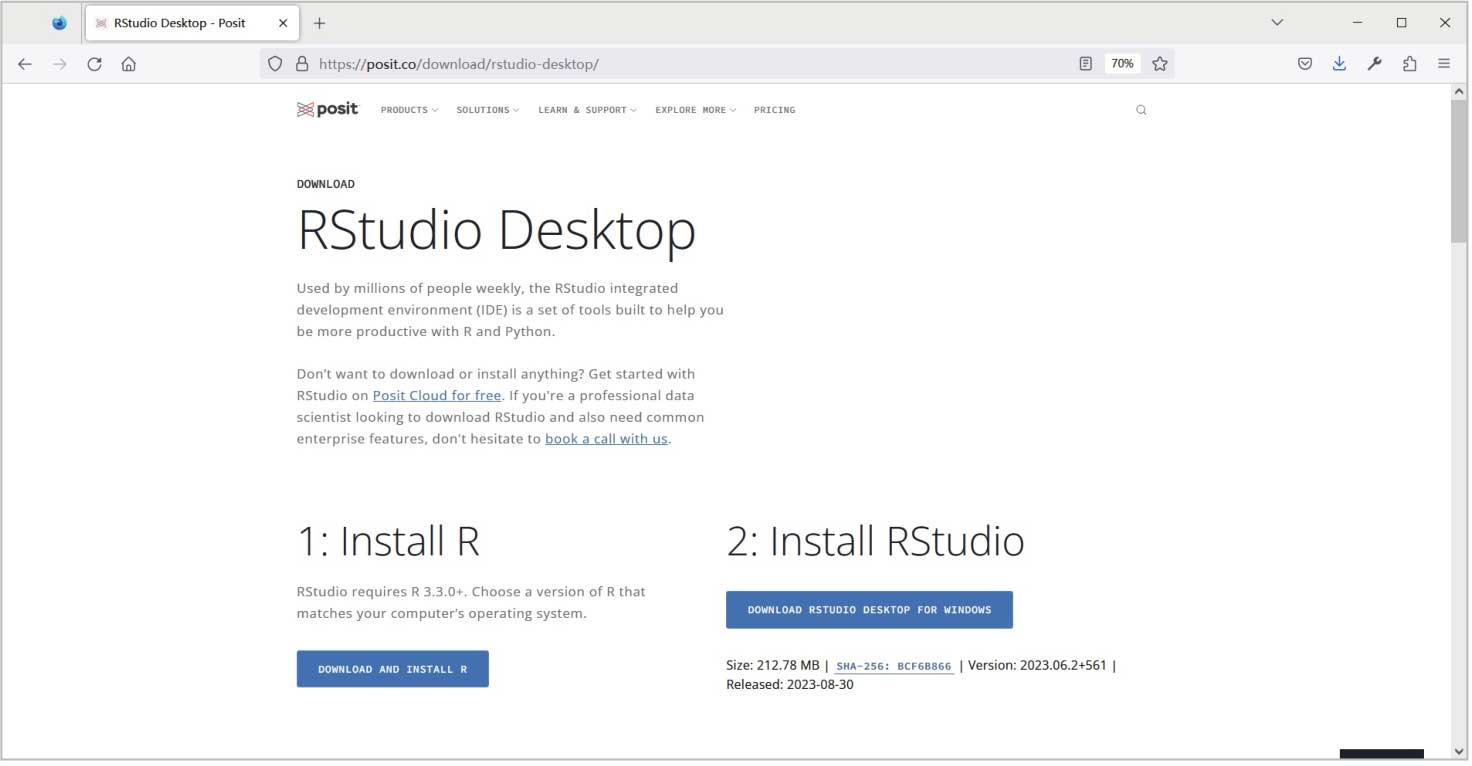Close the RStudio Desktop tab

(x=283, y=23)
